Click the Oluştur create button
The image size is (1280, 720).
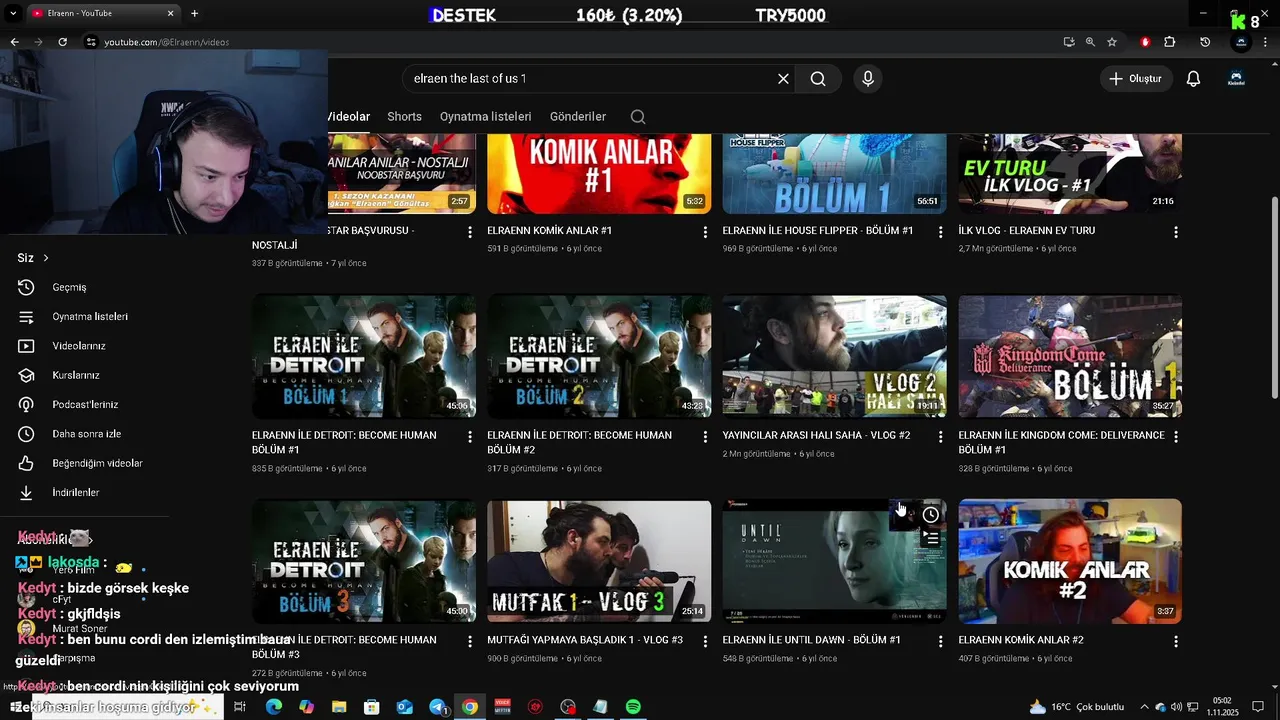[1136, 79]
